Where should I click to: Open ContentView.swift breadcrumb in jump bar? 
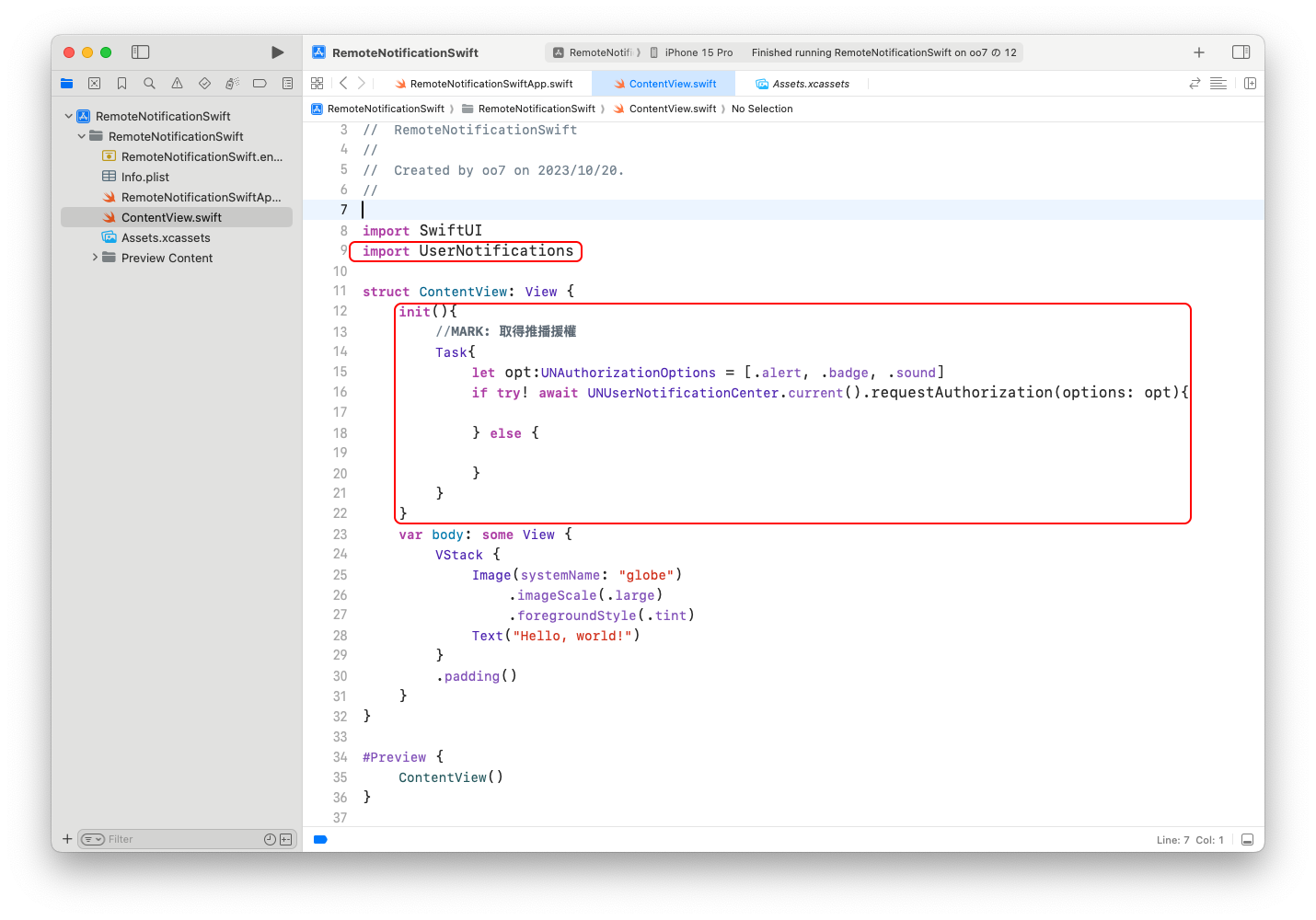[x=664, y=109]
